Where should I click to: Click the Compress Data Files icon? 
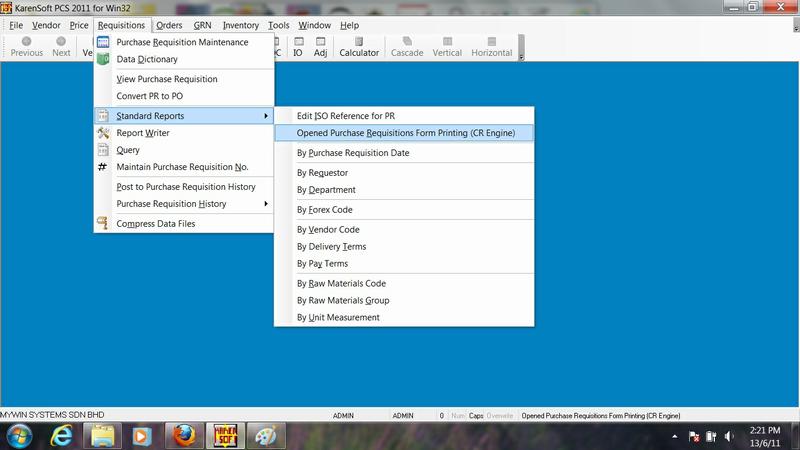(103, 223)
